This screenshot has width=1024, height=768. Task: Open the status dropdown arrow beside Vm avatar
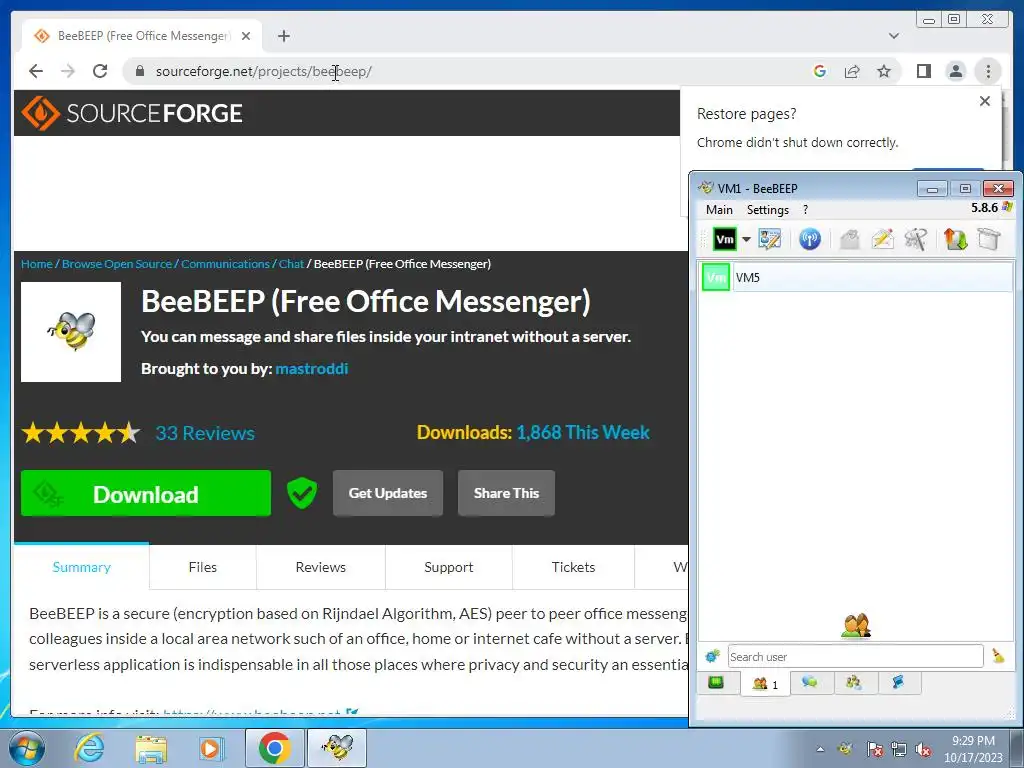[746, 239]
